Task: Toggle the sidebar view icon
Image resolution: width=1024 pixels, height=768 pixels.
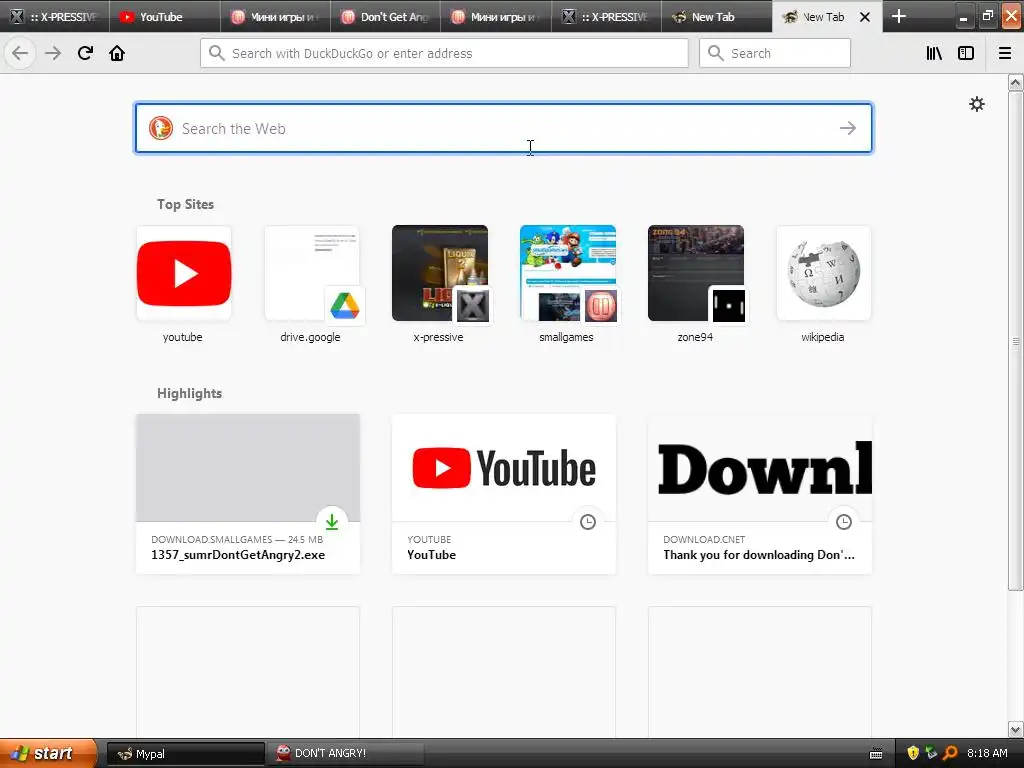Action: 966,53
